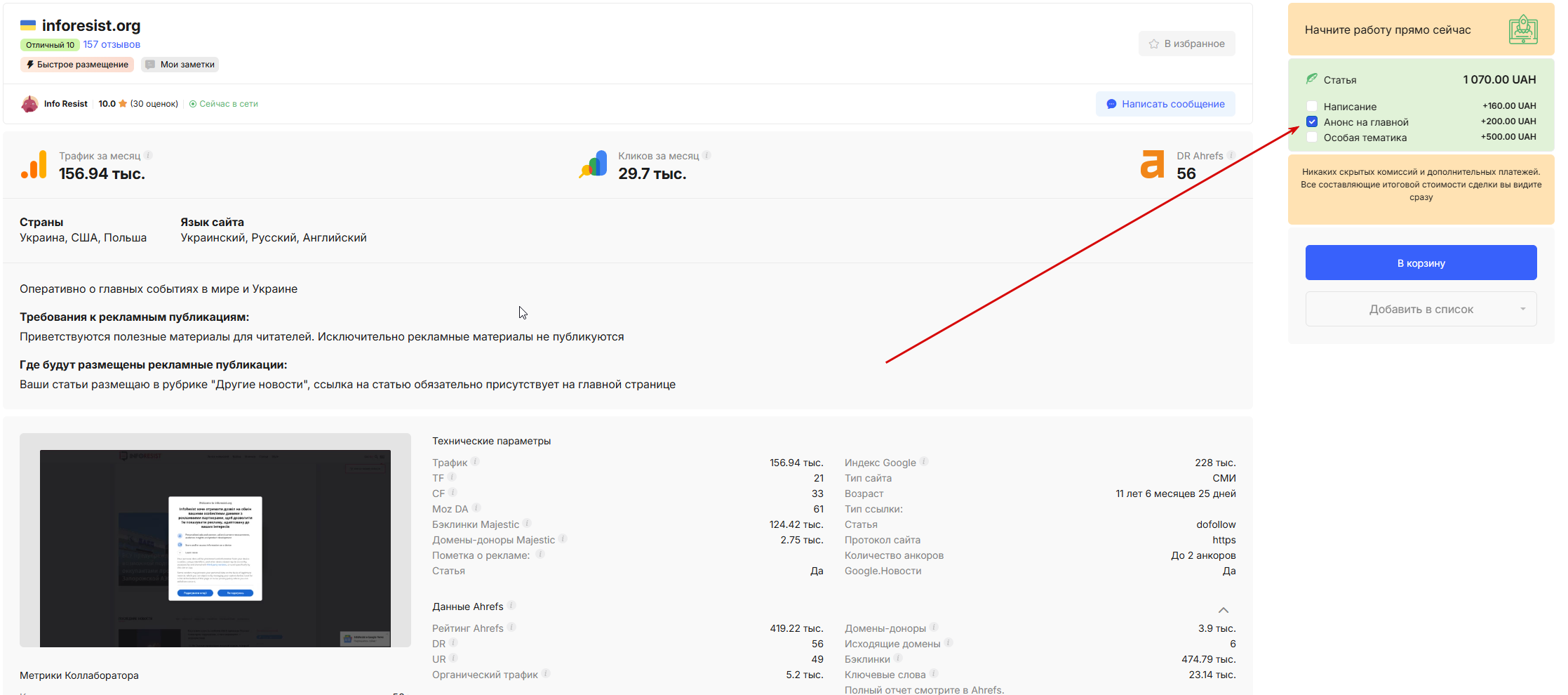This screenshot has height=695, width=1568.
Task: Show info tooltip for Исходящие домены
Action: [949, 643]
